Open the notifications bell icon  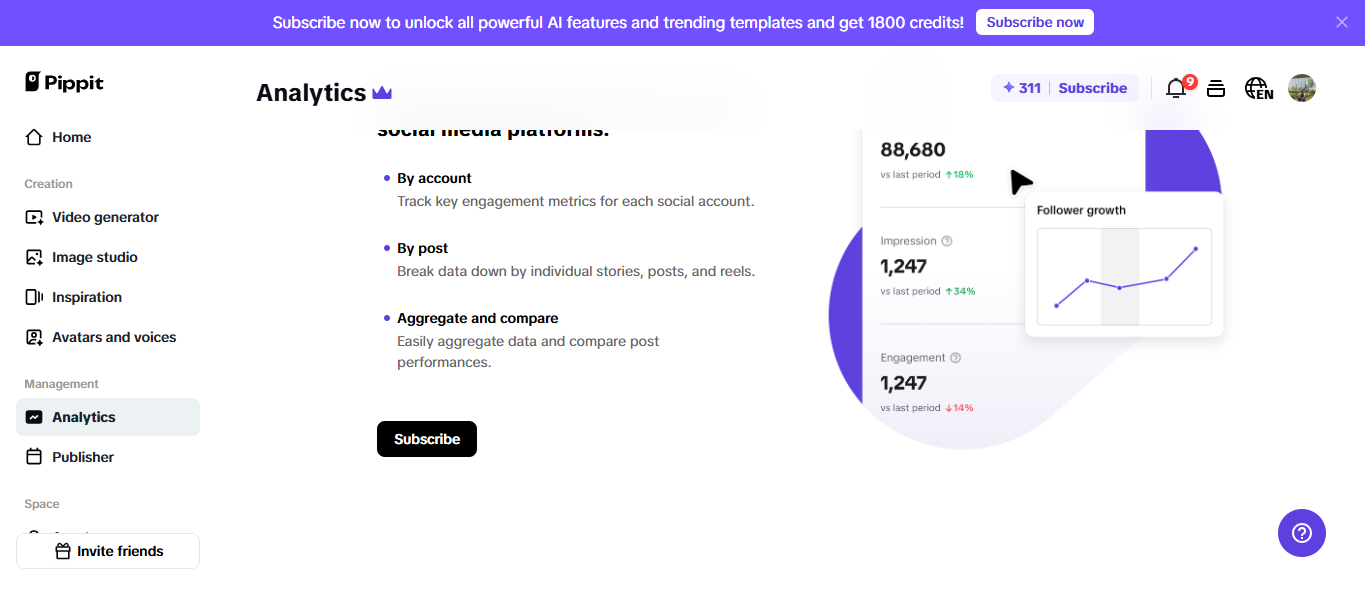1176,89
